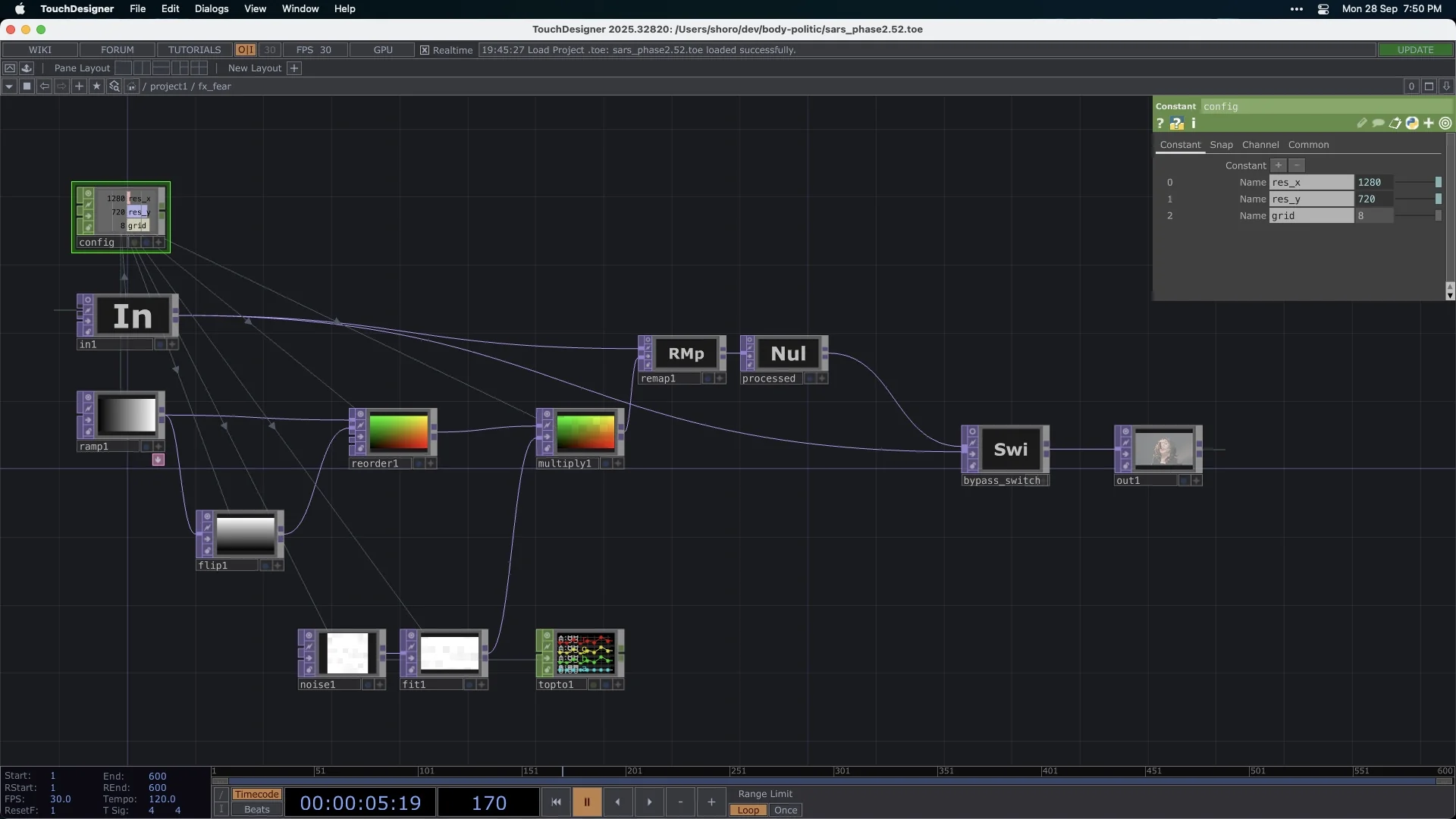Click the copy parameters clipboard icon
Image resolution: width=1456 pixels, height=819 pixels.
[1395, 123]
